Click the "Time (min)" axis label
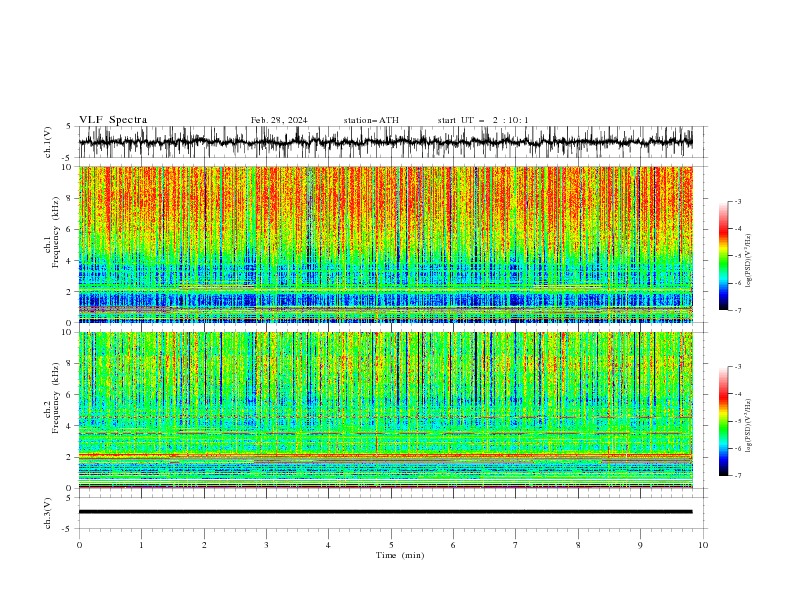The width and height of the screenshot is (792, 612). (400, 555)
